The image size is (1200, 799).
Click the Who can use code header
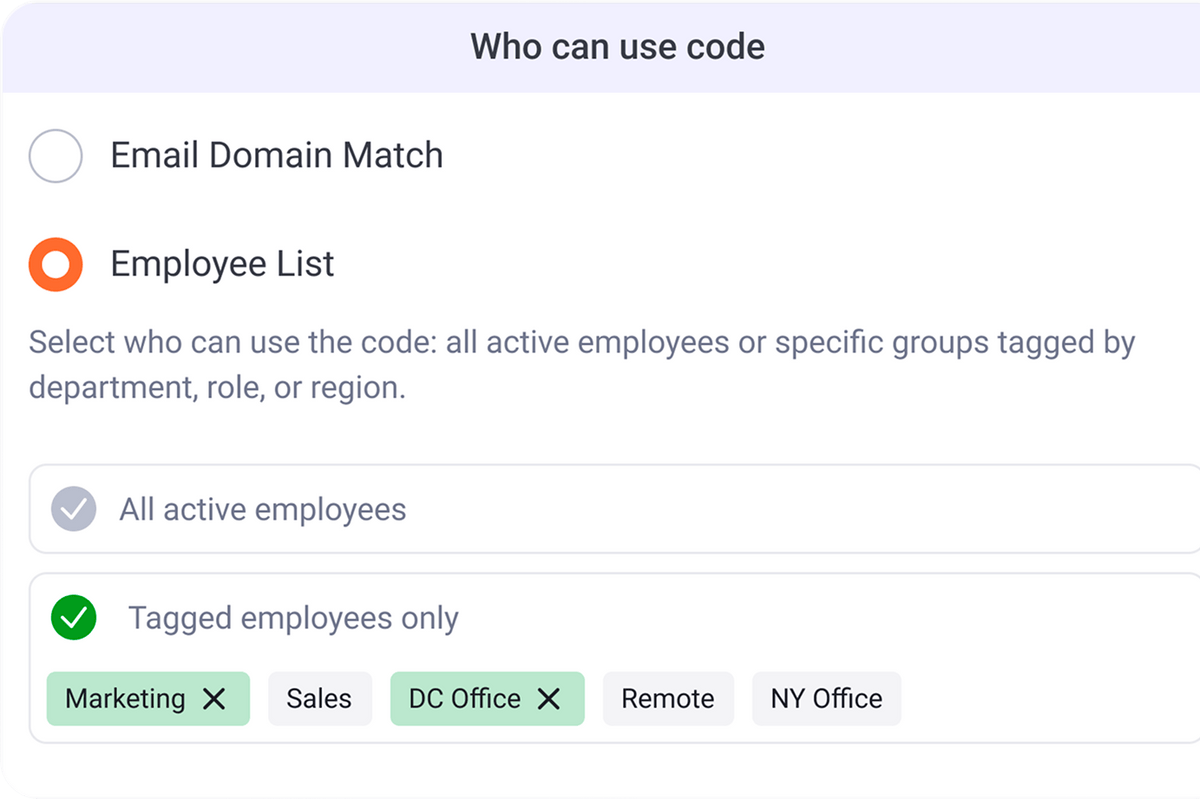tap(617, 47)
